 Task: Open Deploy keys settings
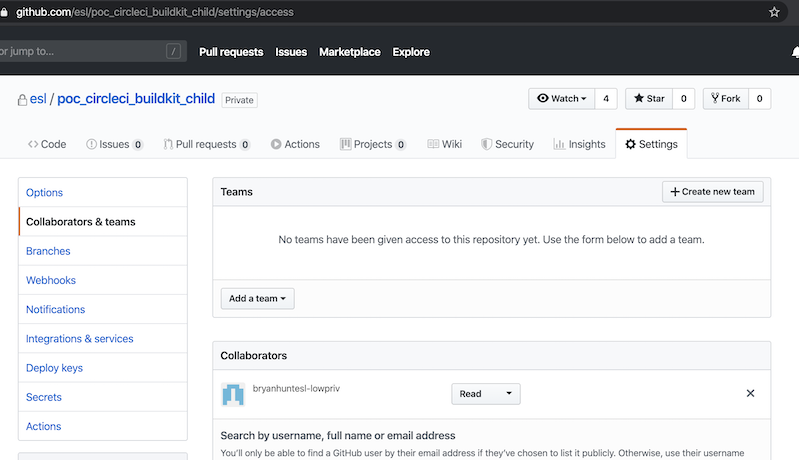coord(103,368)
